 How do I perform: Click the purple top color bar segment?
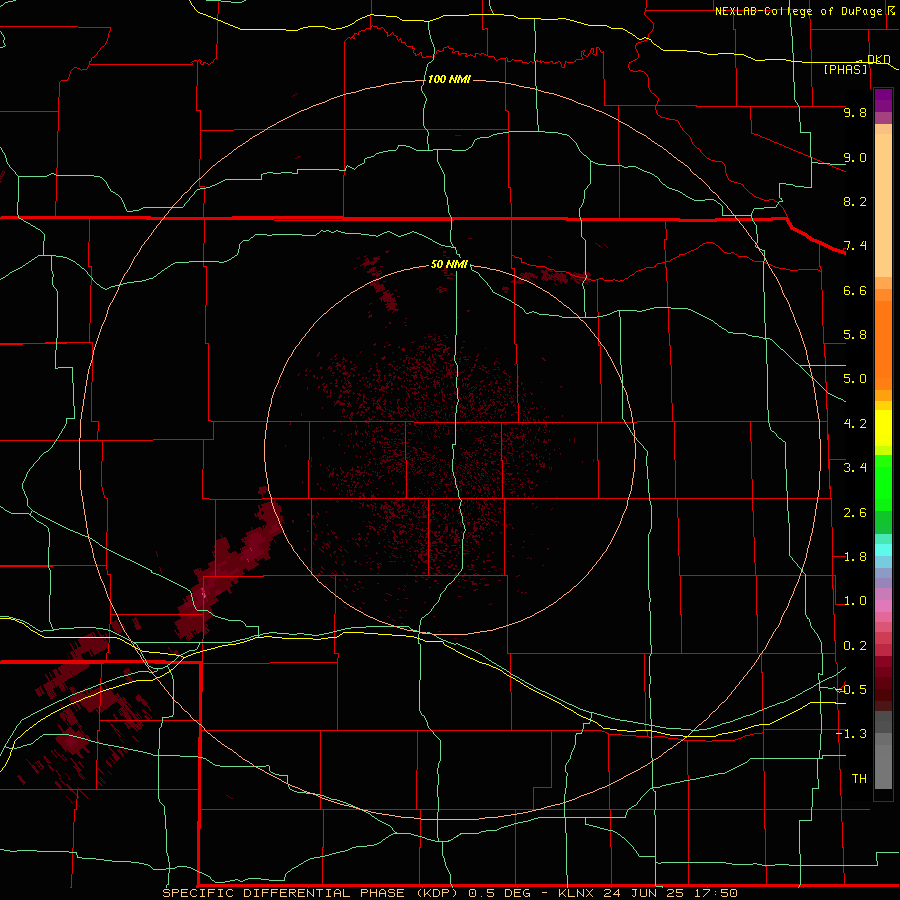[x=883, y=100]
